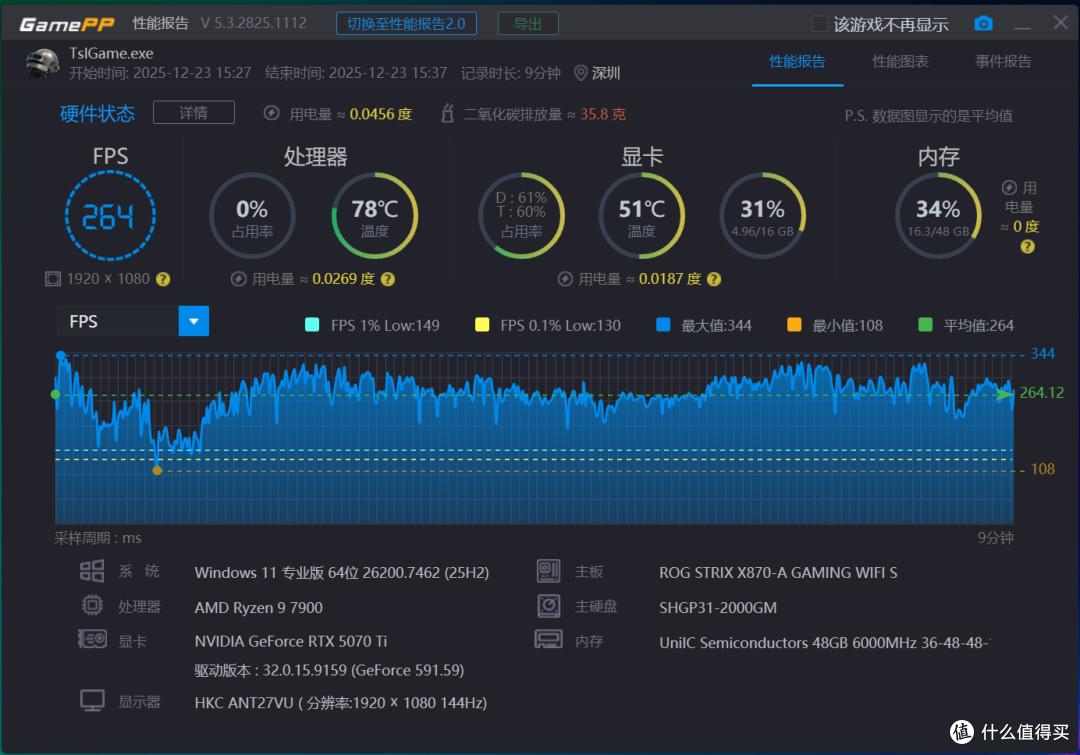1080x755 pixels.
Task: Click the motherboard icon in 主板 row
Action: [x=549, y=571]
